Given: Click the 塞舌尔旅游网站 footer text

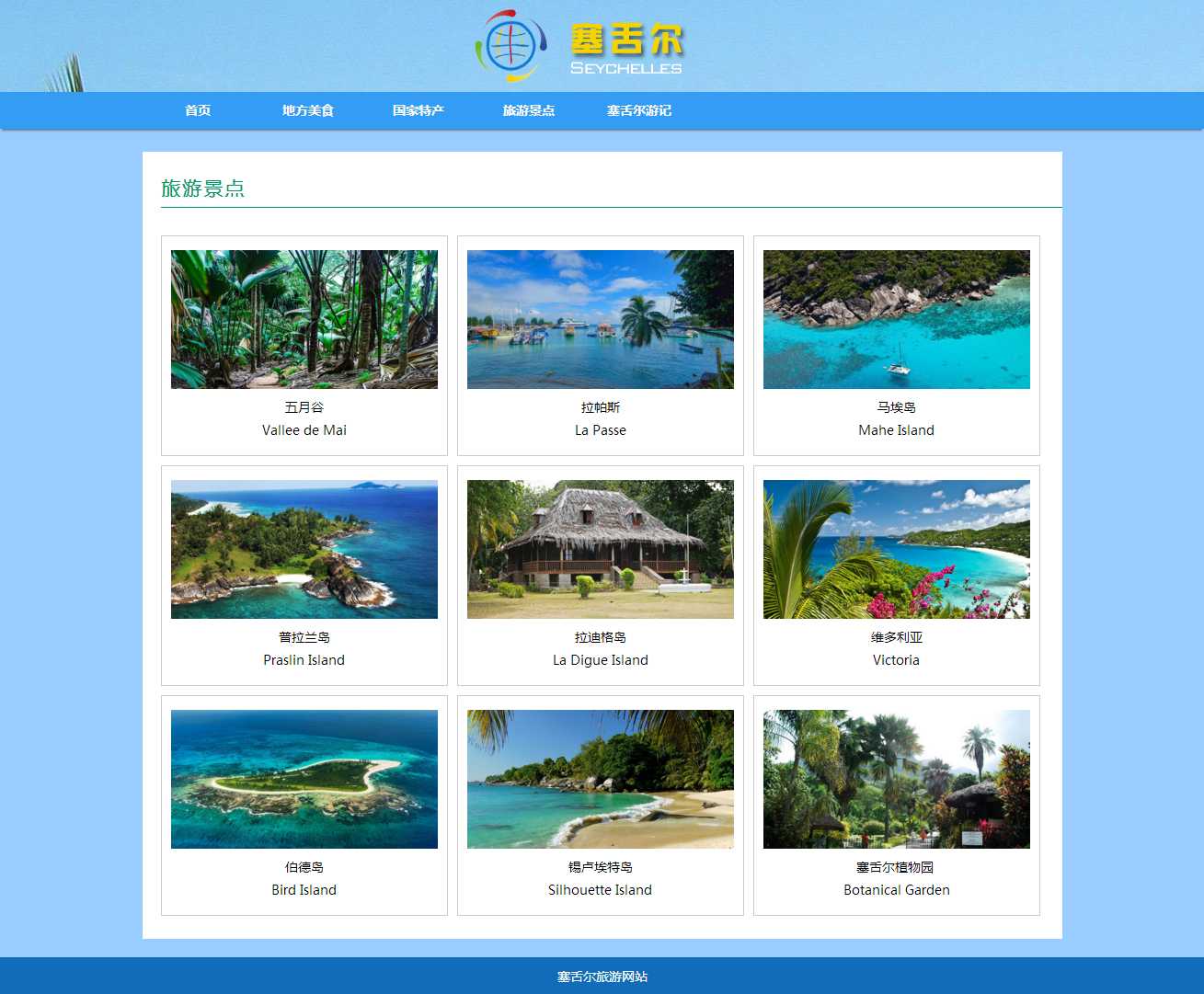Looking at the screenshot, I should coord(602,977).
